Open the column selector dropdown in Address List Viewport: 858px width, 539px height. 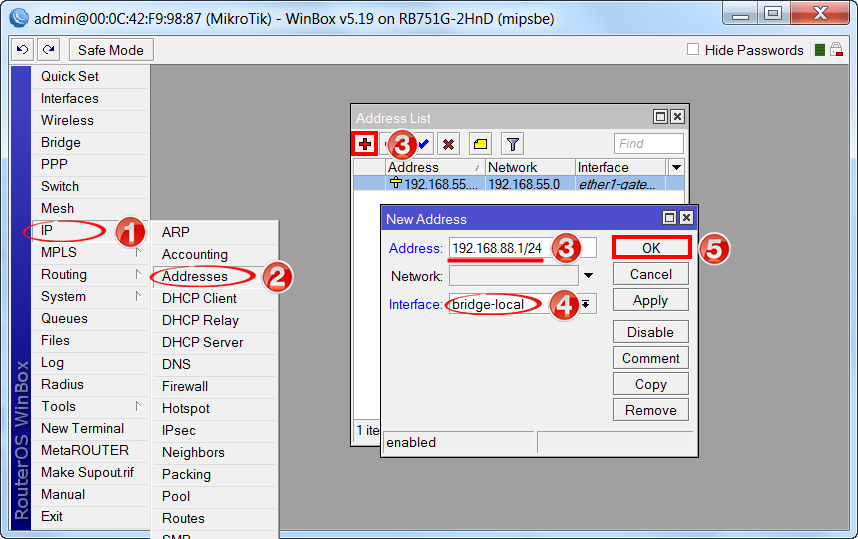tap(676, 167)
